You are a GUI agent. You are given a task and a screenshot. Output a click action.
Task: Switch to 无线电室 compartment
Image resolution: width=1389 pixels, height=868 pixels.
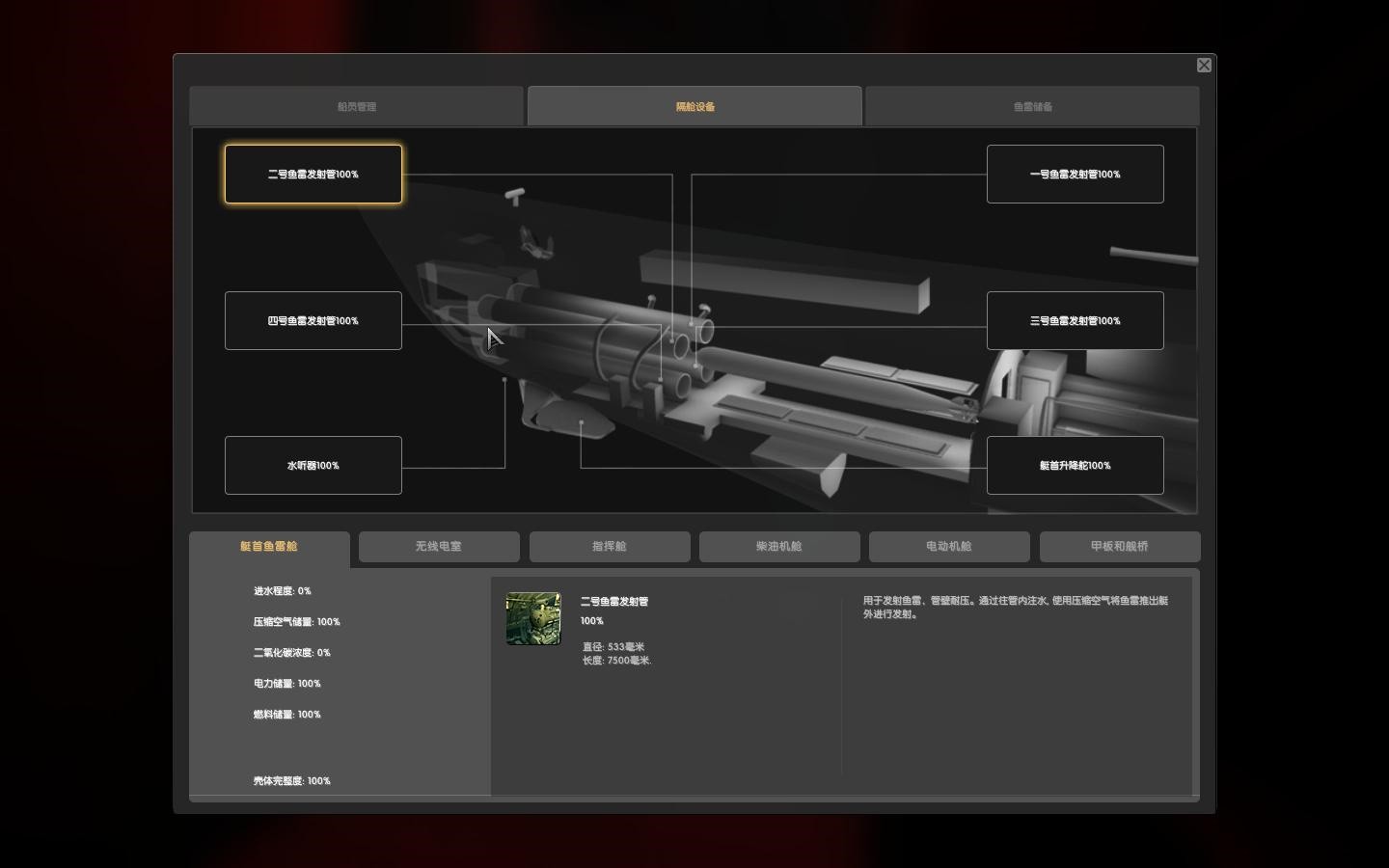point(439,547)
